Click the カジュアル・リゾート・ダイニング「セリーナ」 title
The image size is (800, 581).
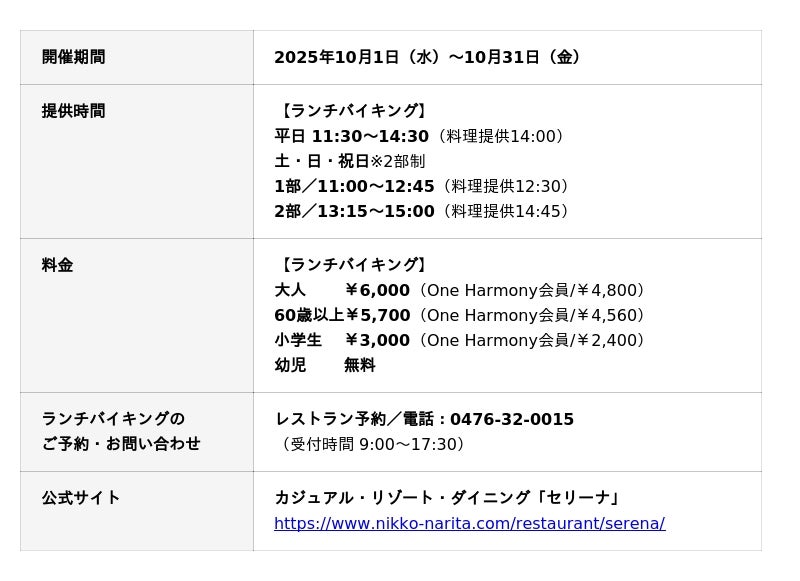click(x=448, y=497)
